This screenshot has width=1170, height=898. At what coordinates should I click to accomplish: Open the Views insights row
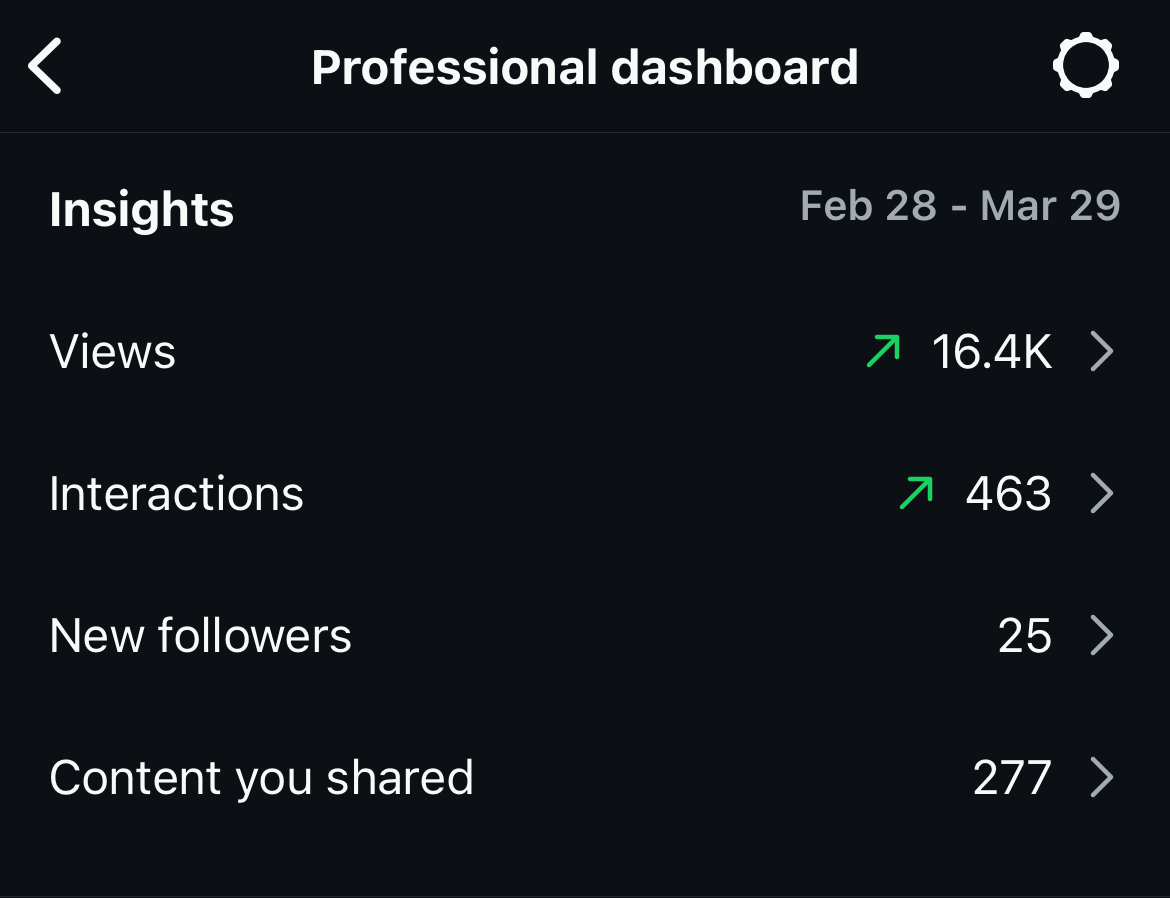click(x=585, y=351)
